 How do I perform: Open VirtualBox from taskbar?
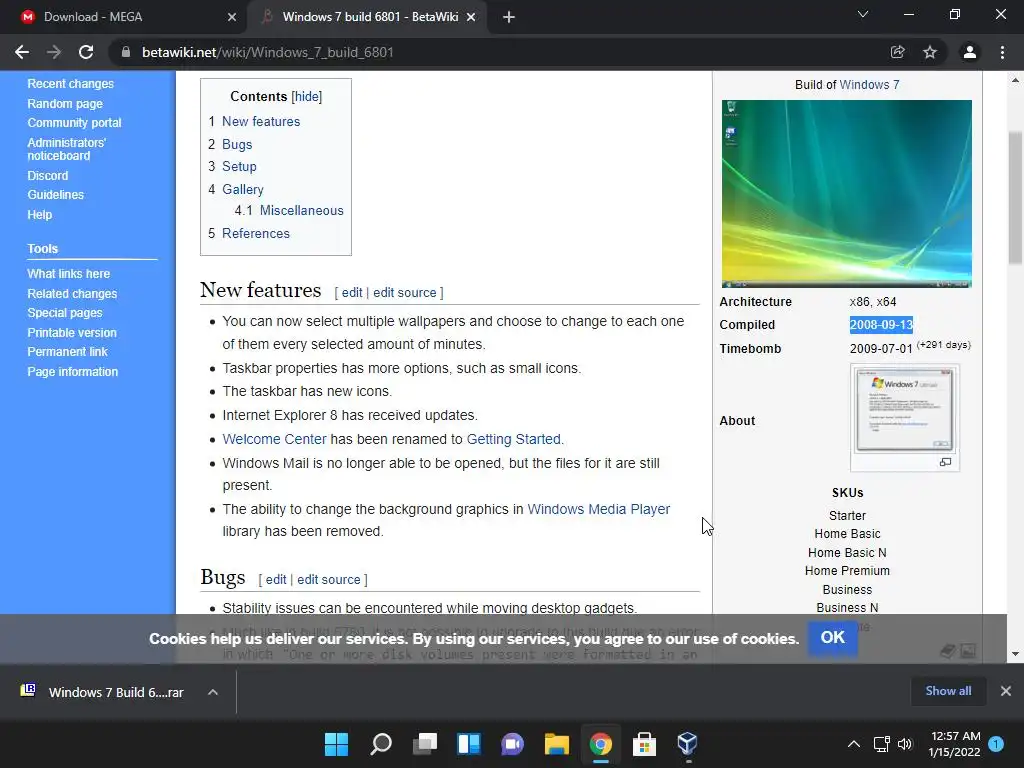point(688,744)
